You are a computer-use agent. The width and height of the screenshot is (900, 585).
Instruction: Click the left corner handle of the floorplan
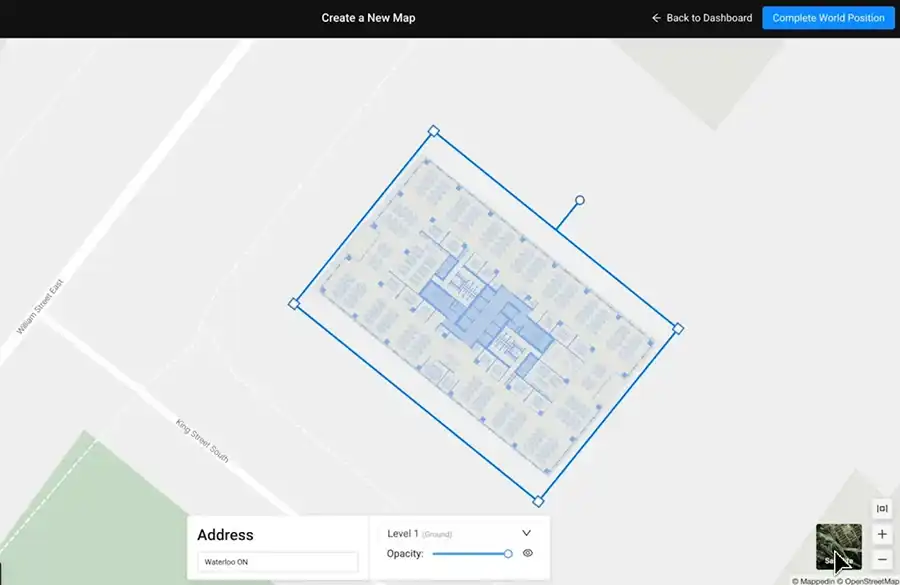295,303
